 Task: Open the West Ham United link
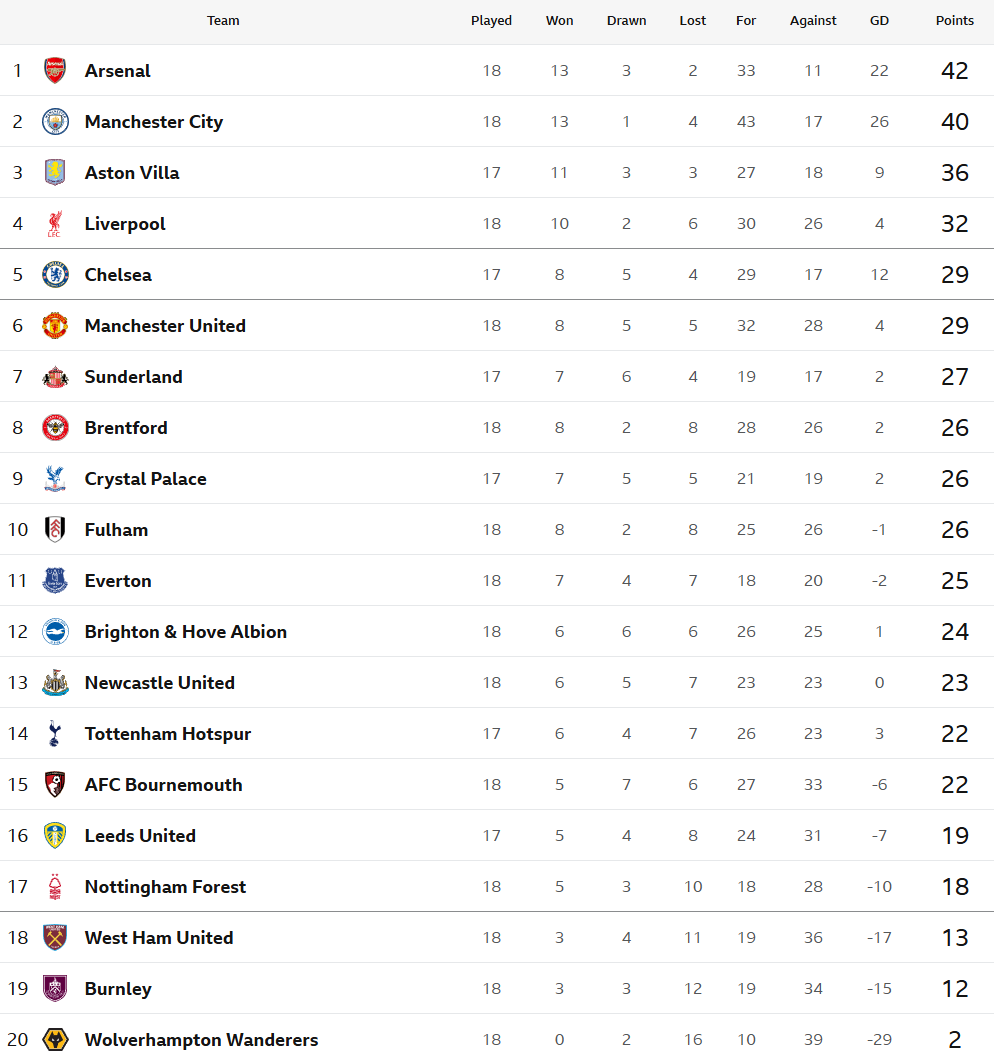159,938
